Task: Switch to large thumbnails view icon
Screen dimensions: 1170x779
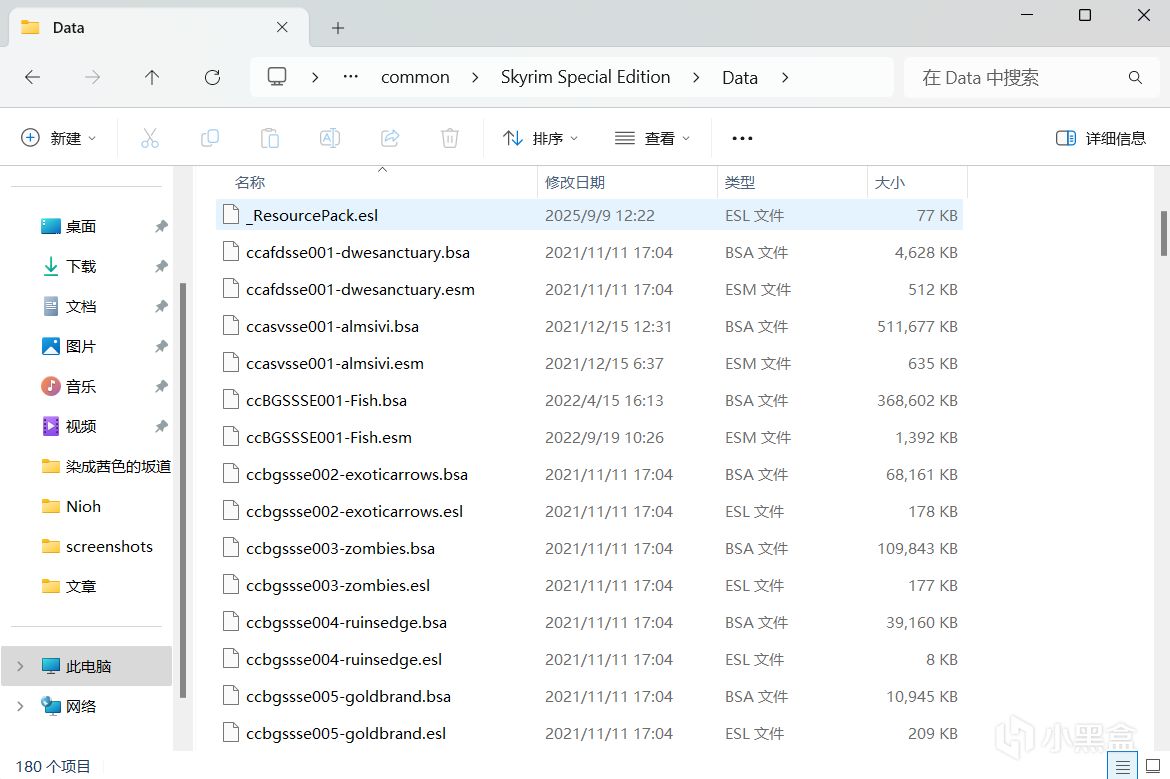Action: click(1153, 766)
